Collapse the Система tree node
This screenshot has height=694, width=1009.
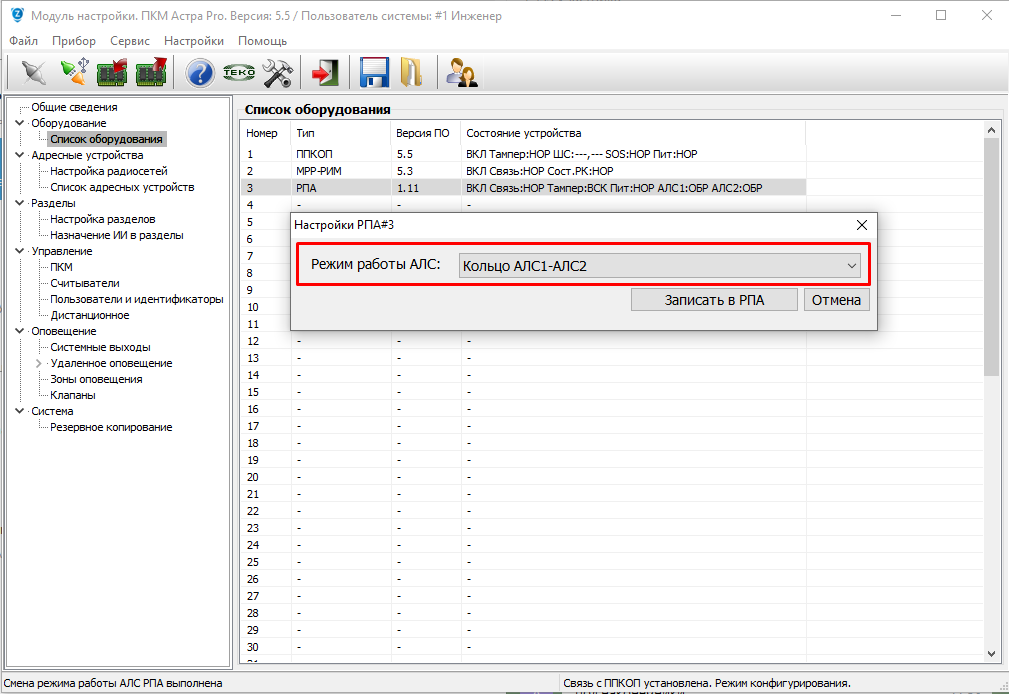(20, 411)
